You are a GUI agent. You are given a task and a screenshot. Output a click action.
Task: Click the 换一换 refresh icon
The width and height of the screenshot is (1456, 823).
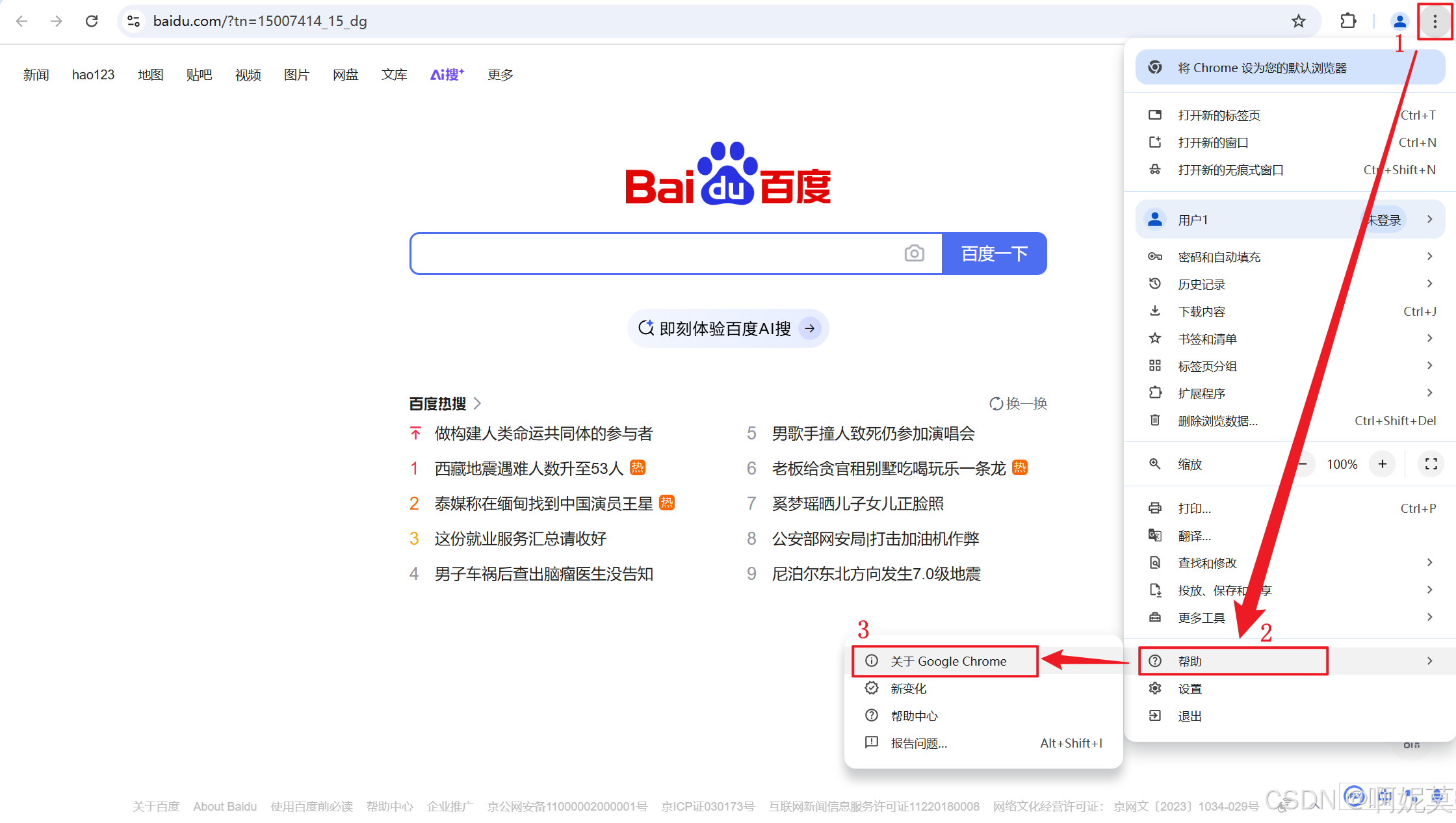point(995,404)
